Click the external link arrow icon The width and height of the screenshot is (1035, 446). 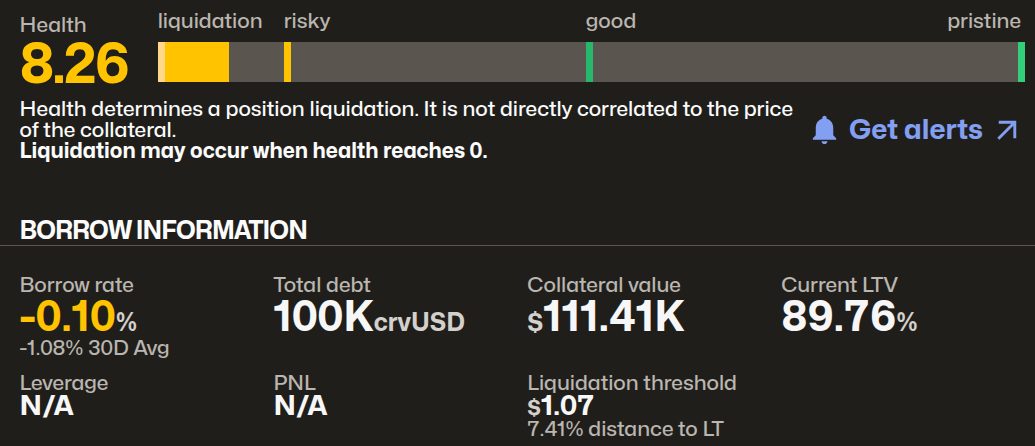coord(1005,130)
